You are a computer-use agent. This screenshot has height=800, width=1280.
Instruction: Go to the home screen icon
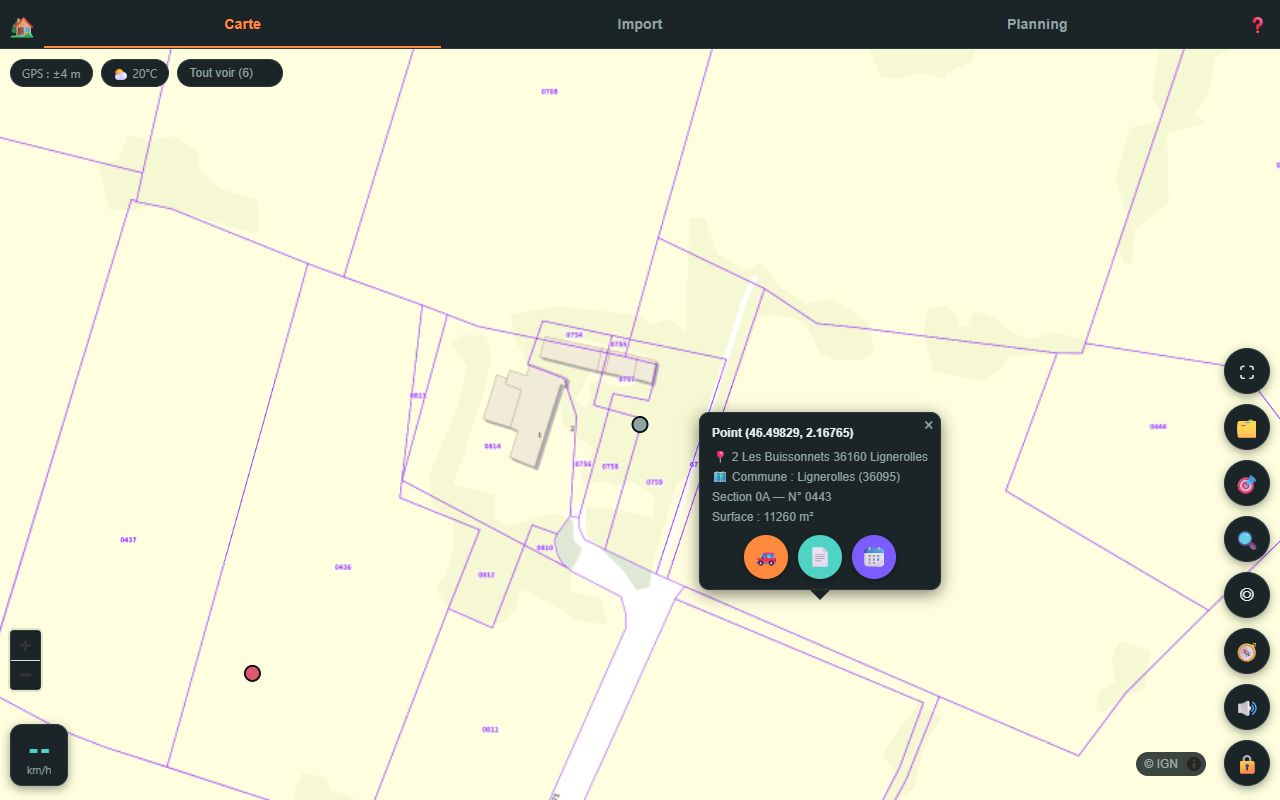click(22, 26)
